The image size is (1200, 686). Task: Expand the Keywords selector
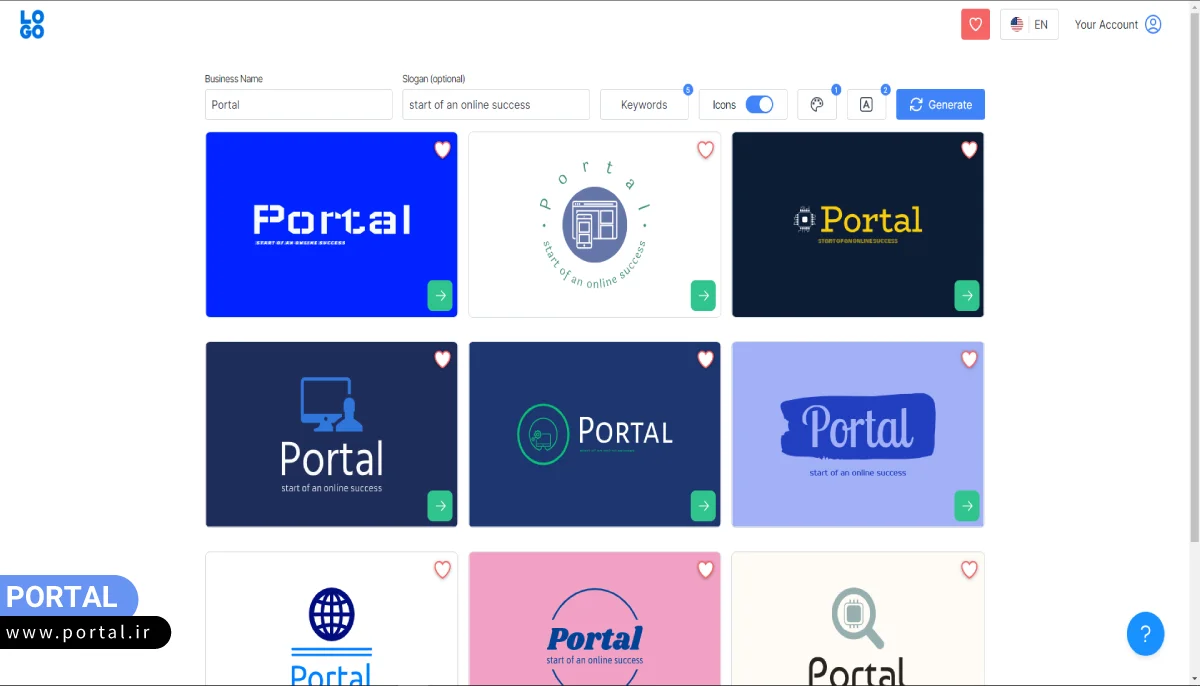[644, 105]
